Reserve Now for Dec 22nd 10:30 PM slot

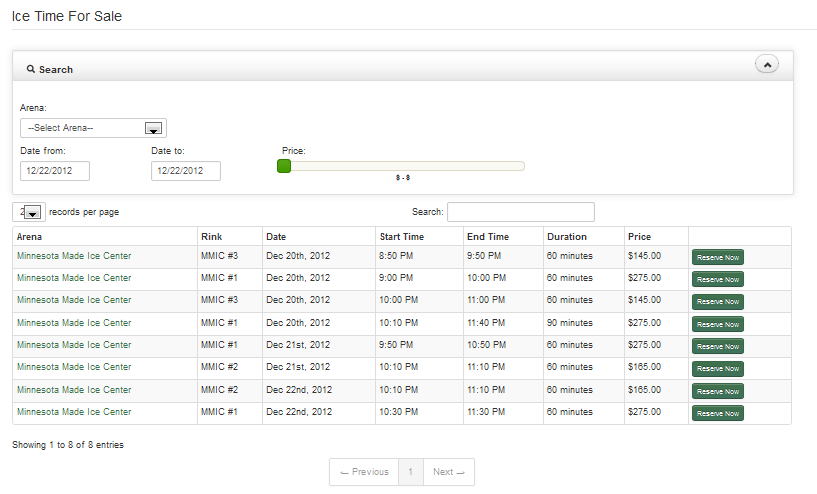pyautogui.click(x=717, y=413)
